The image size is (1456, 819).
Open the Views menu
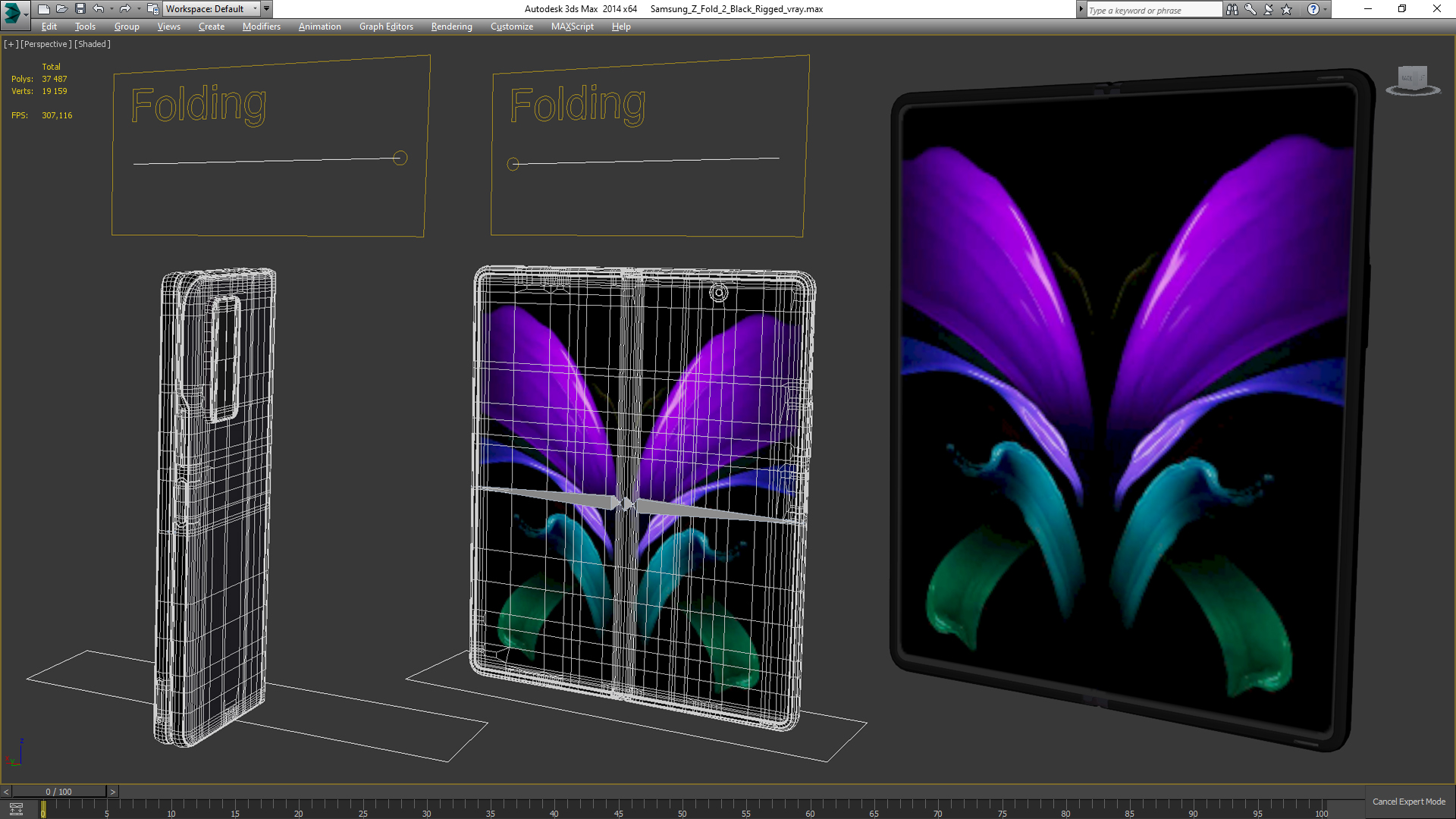tap(168, 27)
